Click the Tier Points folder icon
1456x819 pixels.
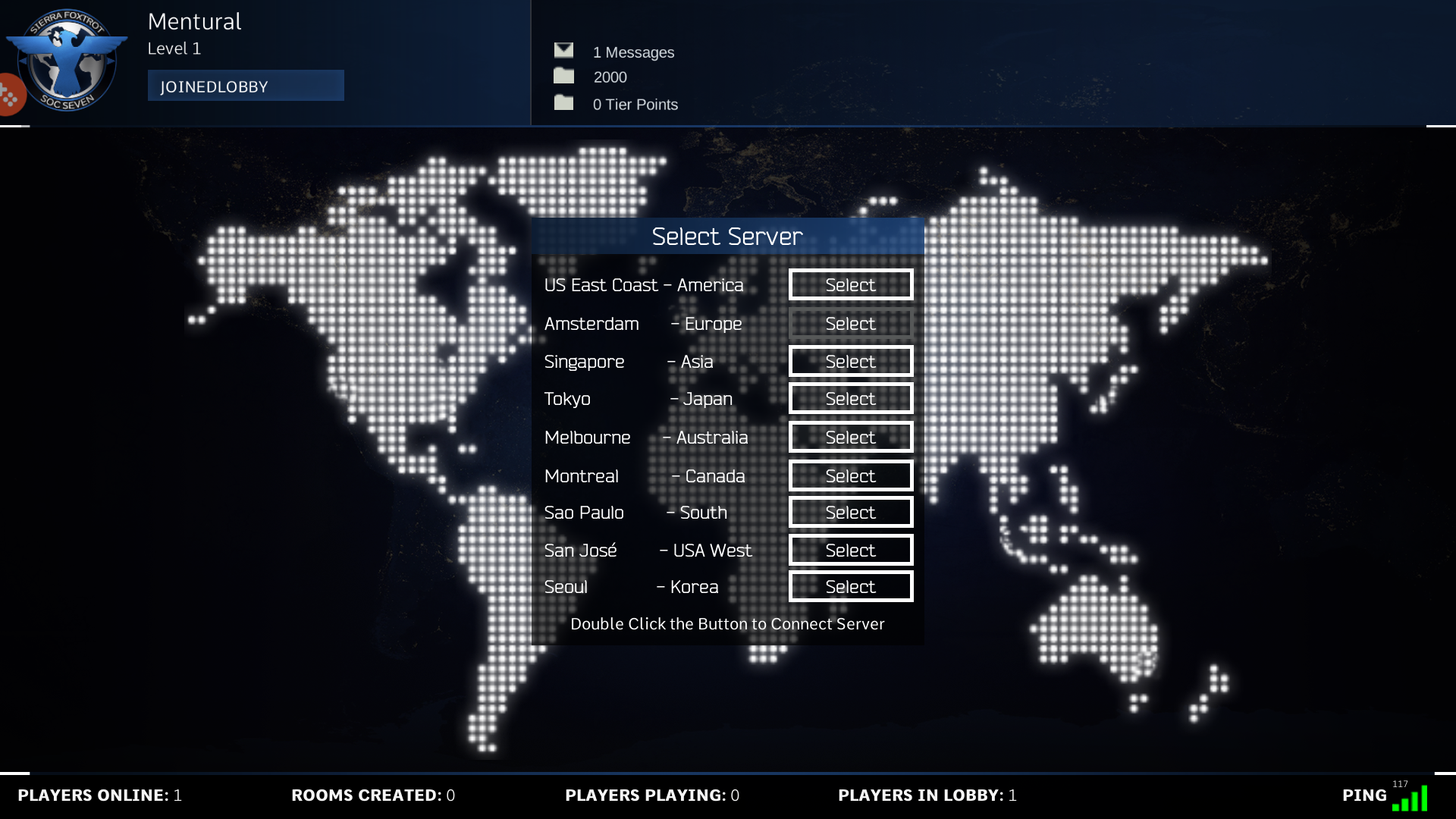point(563,102)
